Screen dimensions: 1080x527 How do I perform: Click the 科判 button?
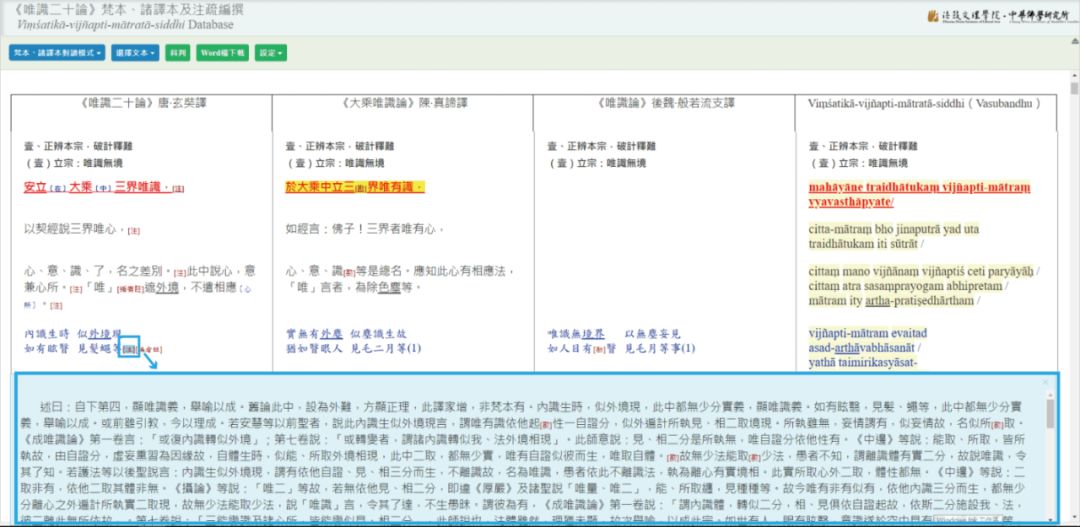pos(177,53)
